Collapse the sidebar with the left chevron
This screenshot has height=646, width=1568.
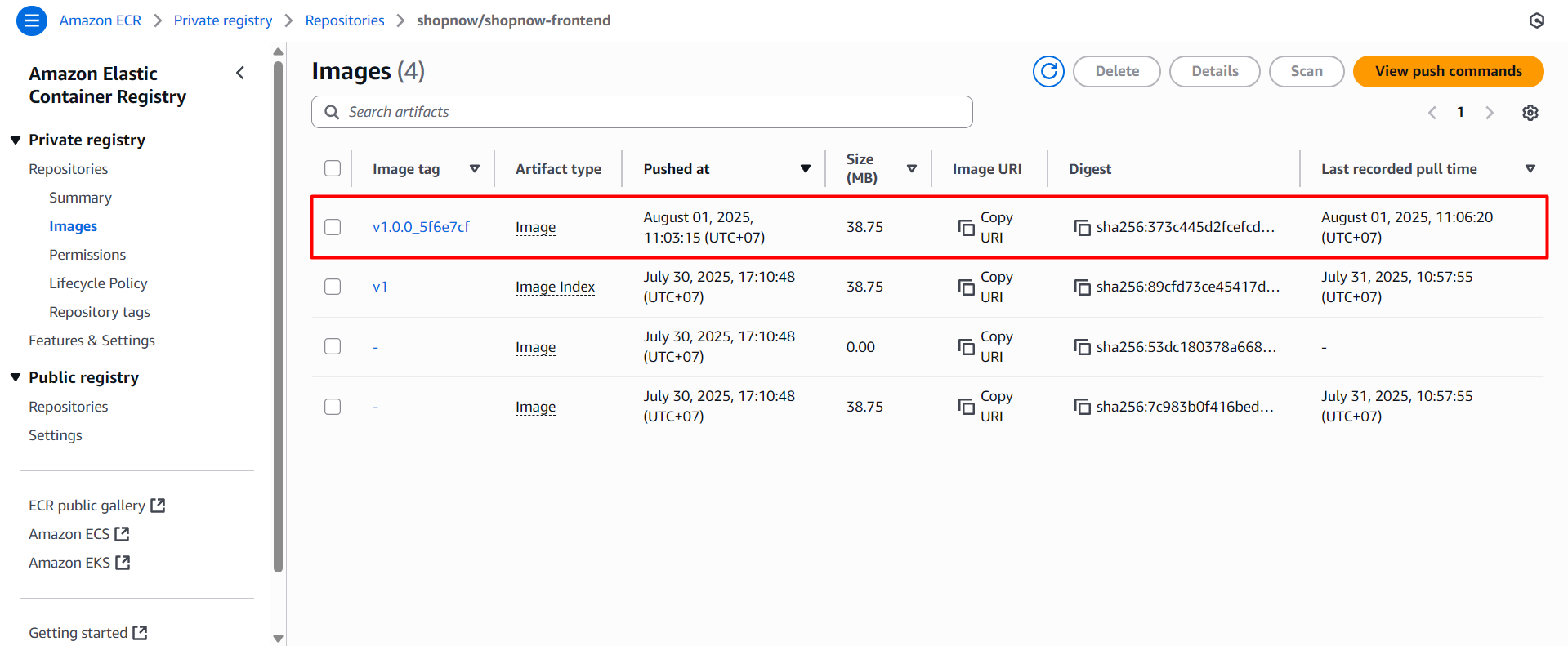pos(240,73)
